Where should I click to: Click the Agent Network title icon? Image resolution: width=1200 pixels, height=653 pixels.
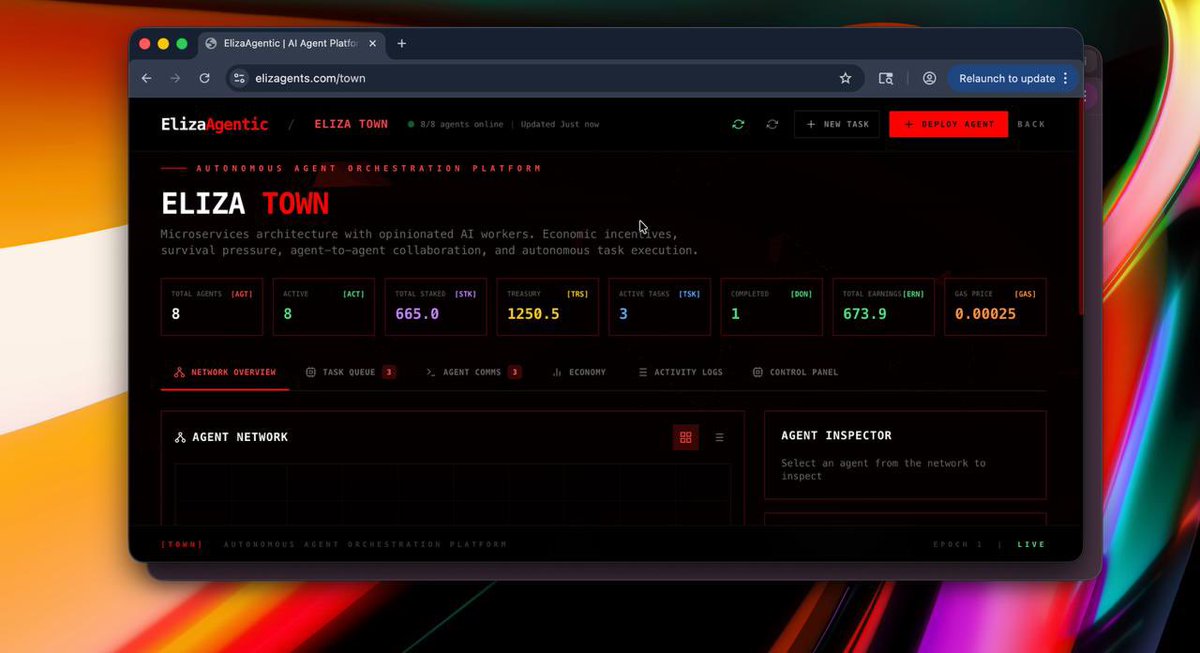pyautogui.click(x=180, y=437)
